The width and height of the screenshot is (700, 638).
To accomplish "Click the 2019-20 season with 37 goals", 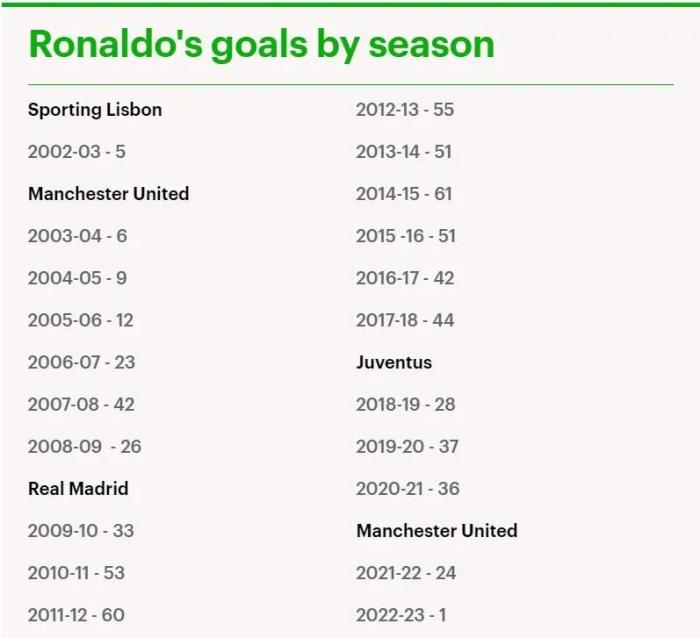I will click(407, 446).
